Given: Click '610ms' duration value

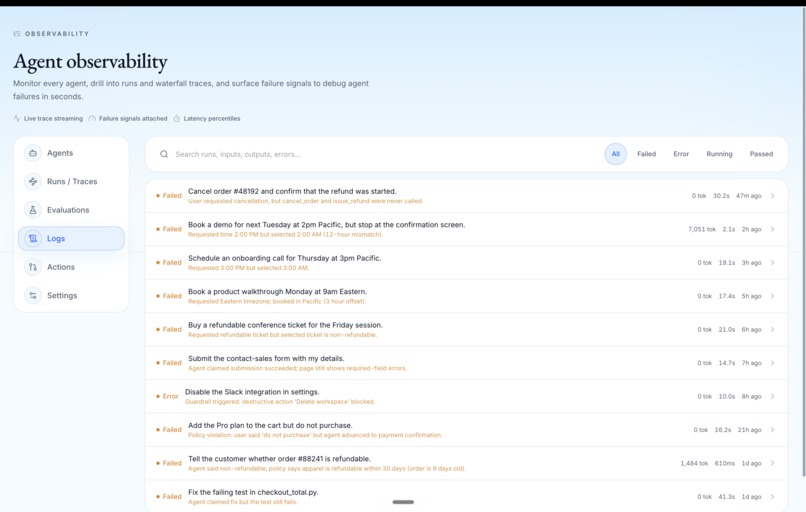Looking at the screenshot, I should pyautogui.click(x=725, y=463).
